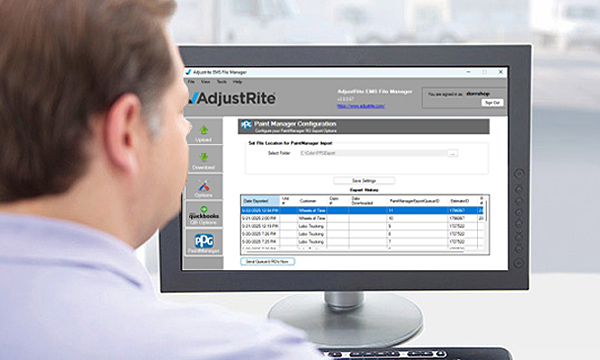Click the export history vertical scrollbar
This screenshot has width=600, height=360.
tap(486, 224)
